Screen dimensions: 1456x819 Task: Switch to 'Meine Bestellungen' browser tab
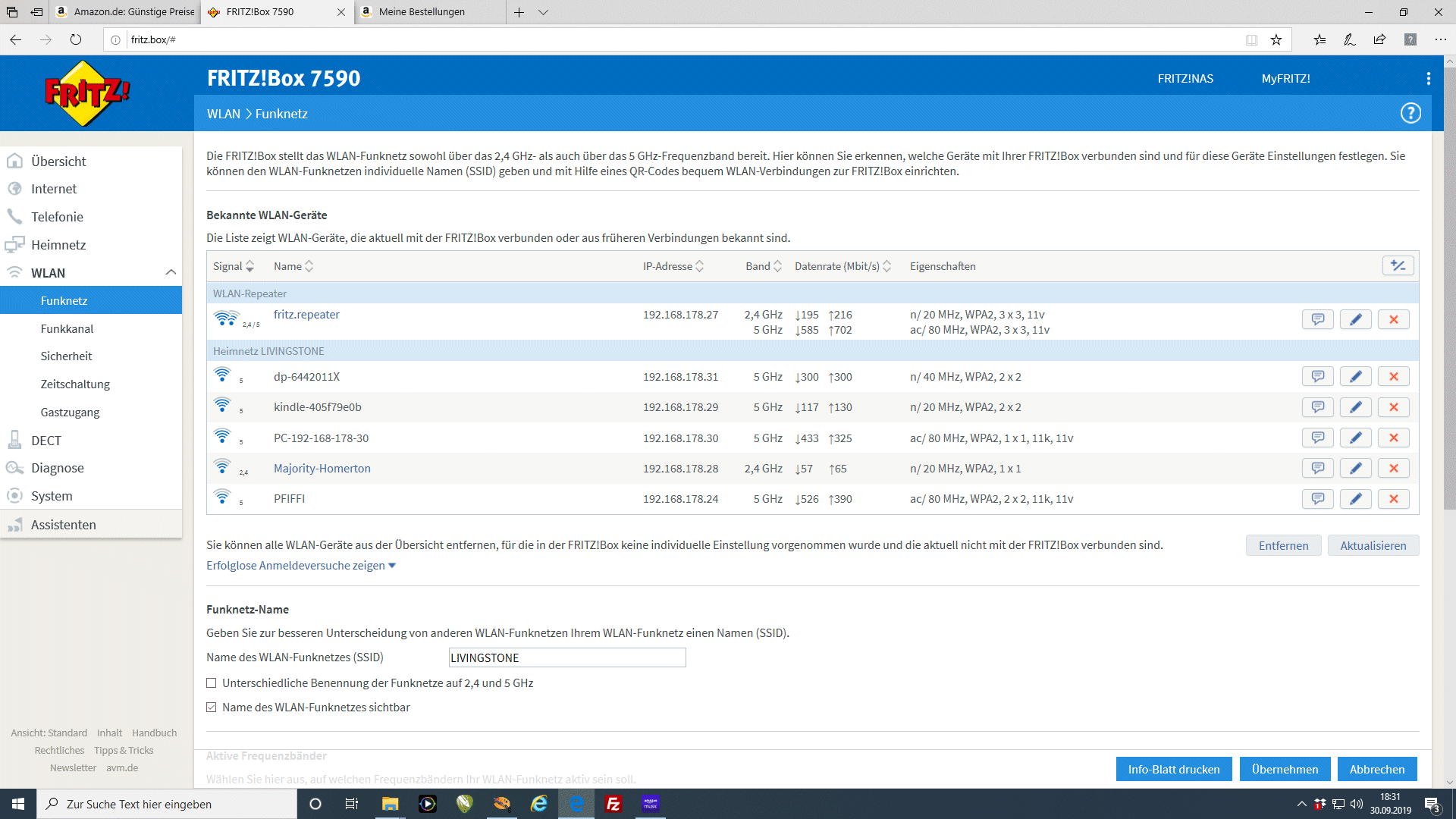429,12
